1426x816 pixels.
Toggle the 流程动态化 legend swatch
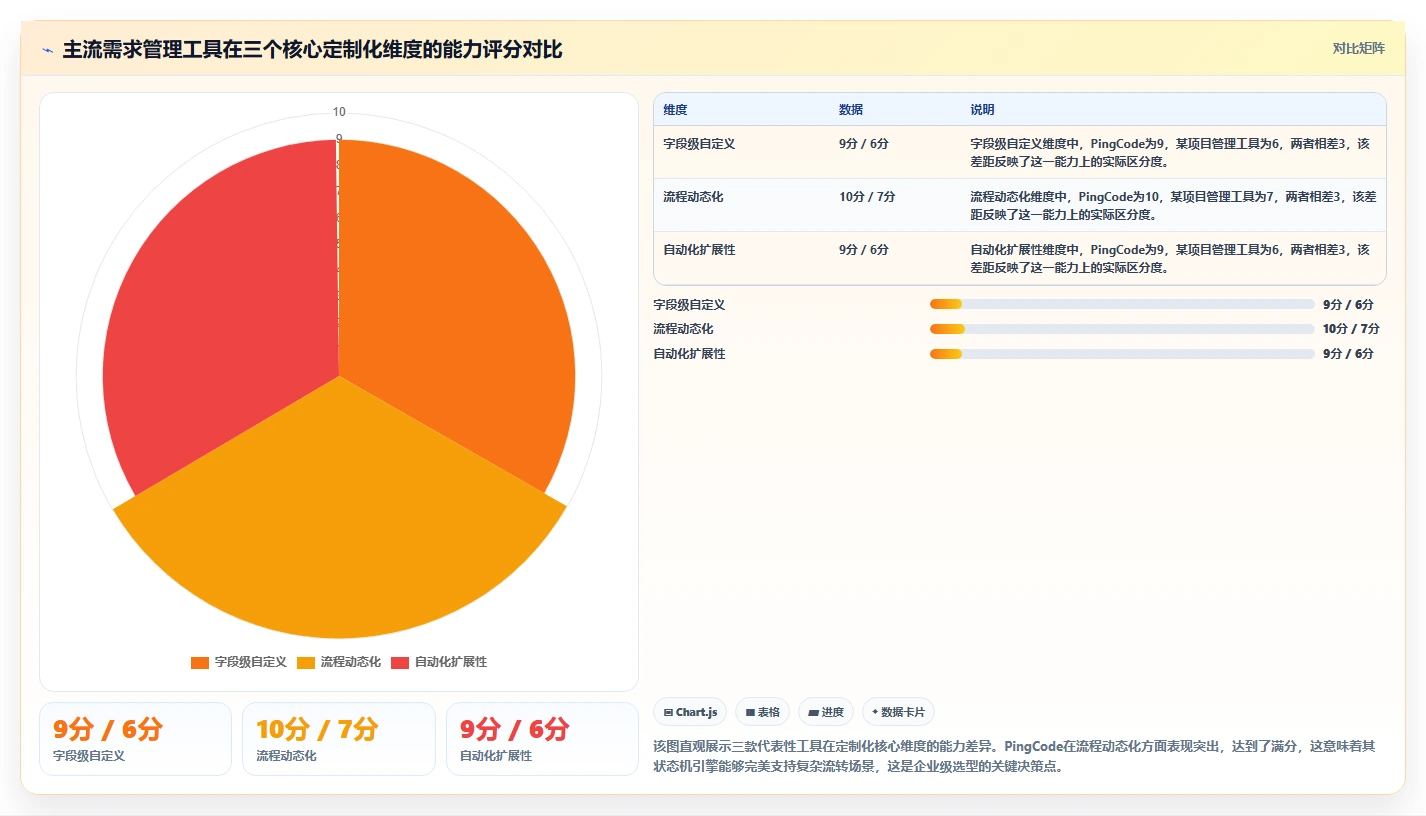coord(305,662)
